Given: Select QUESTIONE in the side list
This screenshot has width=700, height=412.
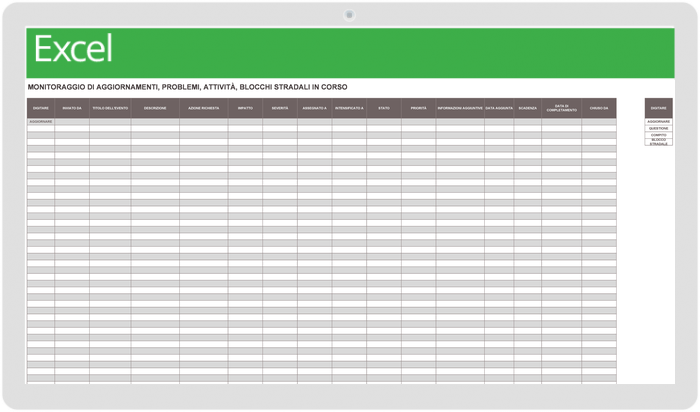Looking at the screenshot, I should 658,129.
